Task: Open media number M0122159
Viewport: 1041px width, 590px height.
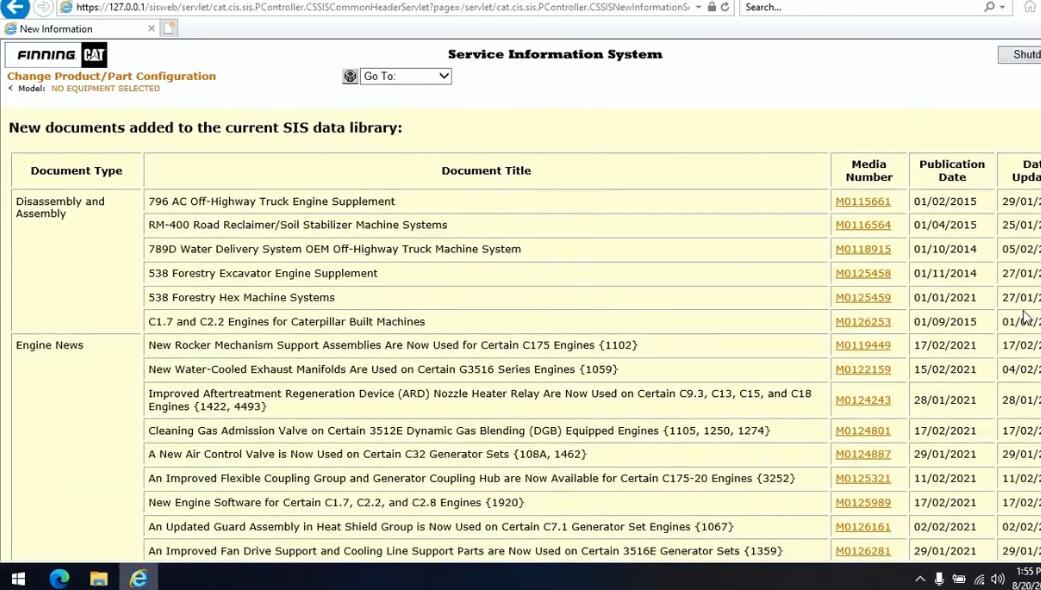Action: pyautogui.click(x=863, y=370)
